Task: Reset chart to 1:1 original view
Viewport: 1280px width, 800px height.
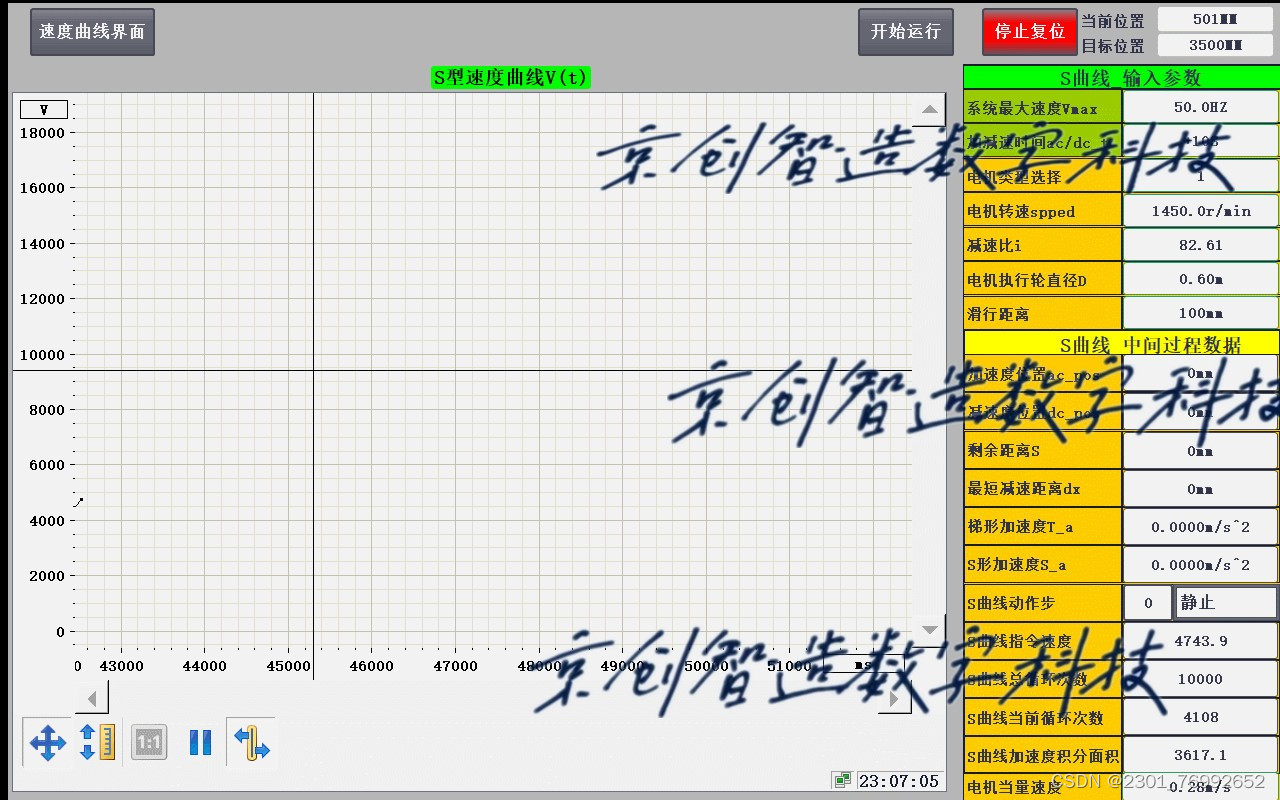Action: (x=149, y=743)
